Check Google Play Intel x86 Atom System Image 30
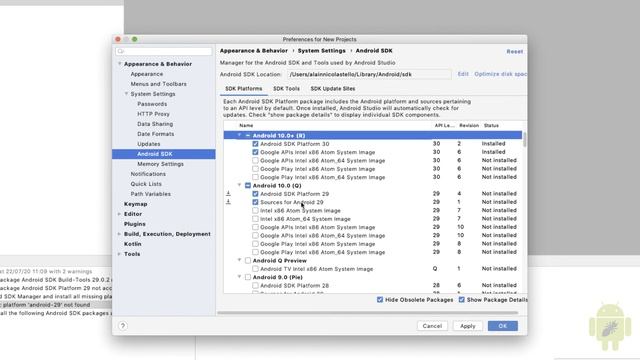 click(255, 169)
